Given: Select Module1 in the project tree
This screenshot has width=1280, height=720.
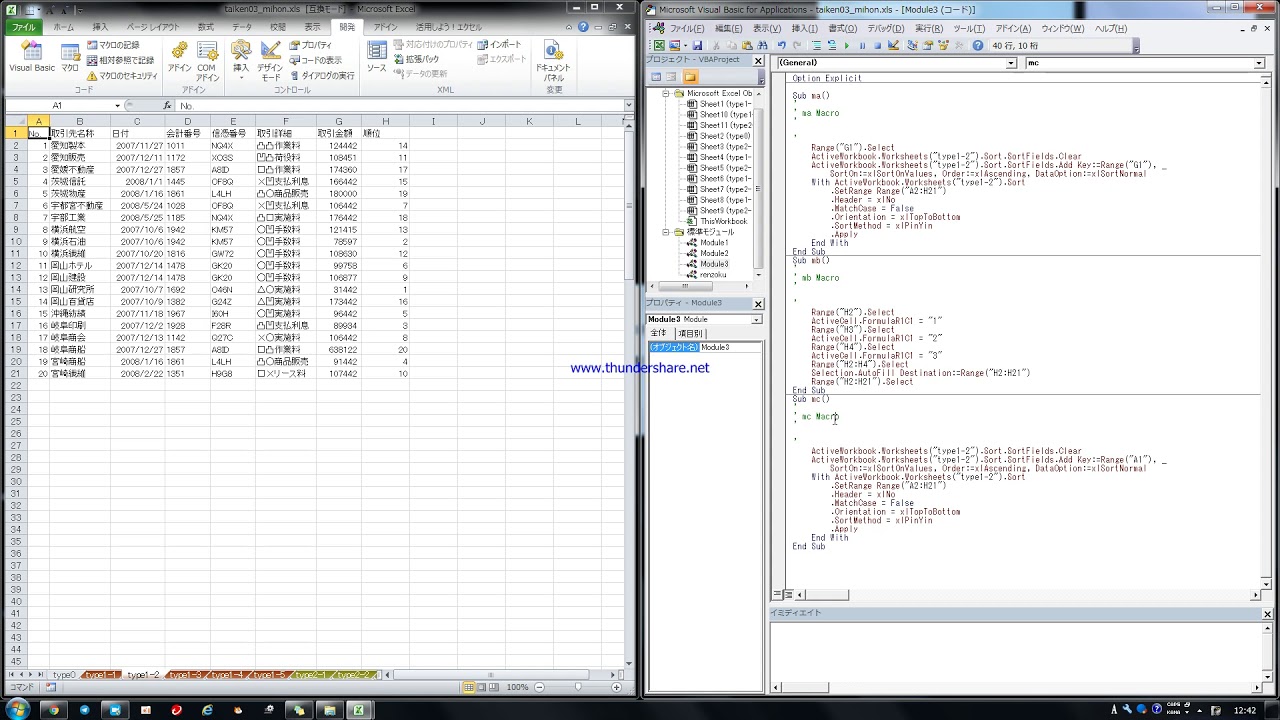Looking at the screenshot, I should pos(714,243).
